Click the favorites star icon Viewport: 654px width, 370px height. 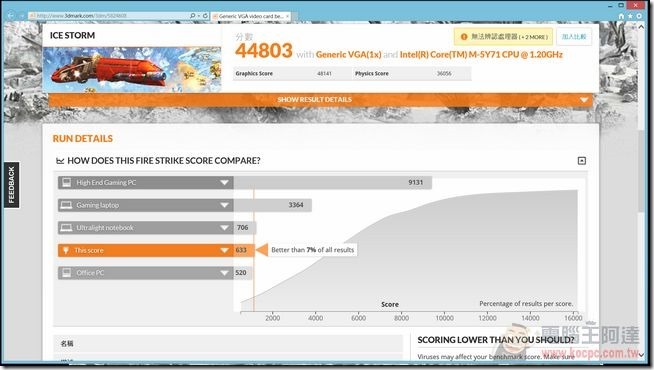pos(630,16)
